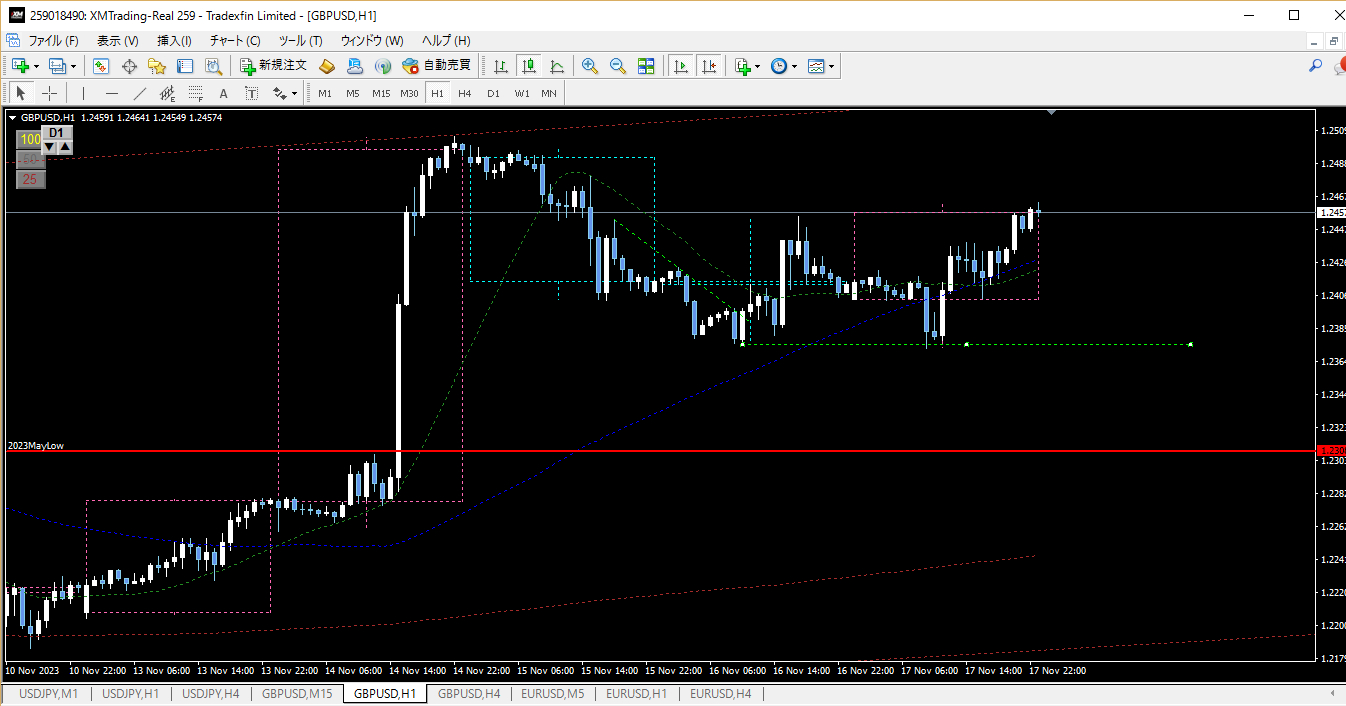
Task: Expand the Periodicity dropdown arrow
Action: coord(795,67)
